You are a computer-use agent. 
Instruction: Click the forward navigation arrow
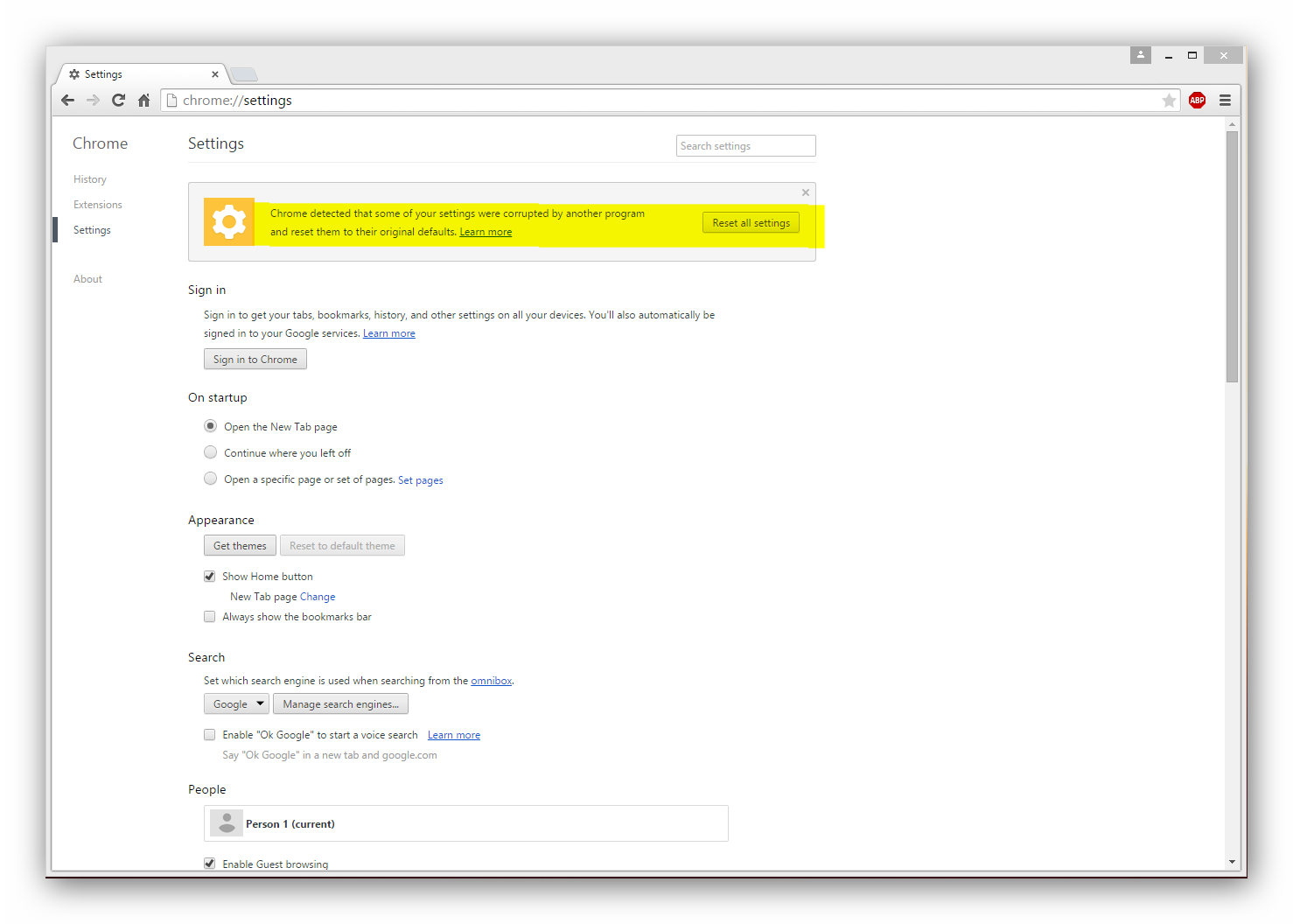tap(93, 100)
